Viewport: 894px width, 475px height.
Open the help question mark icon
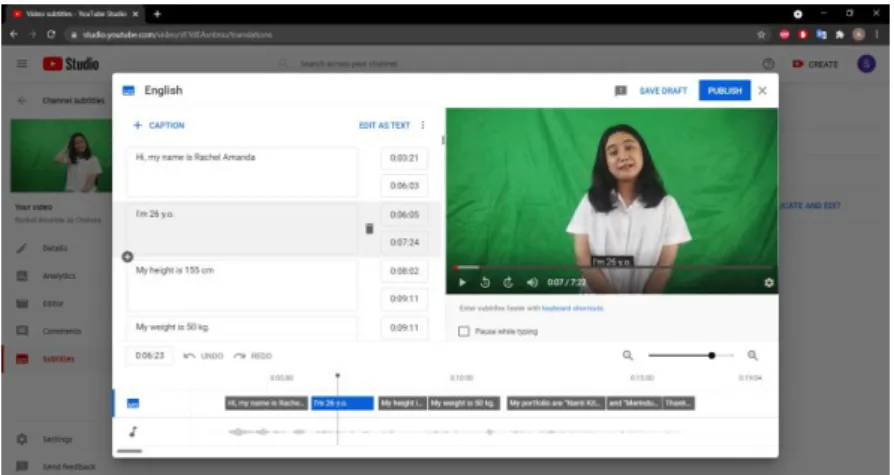point(769,64)
